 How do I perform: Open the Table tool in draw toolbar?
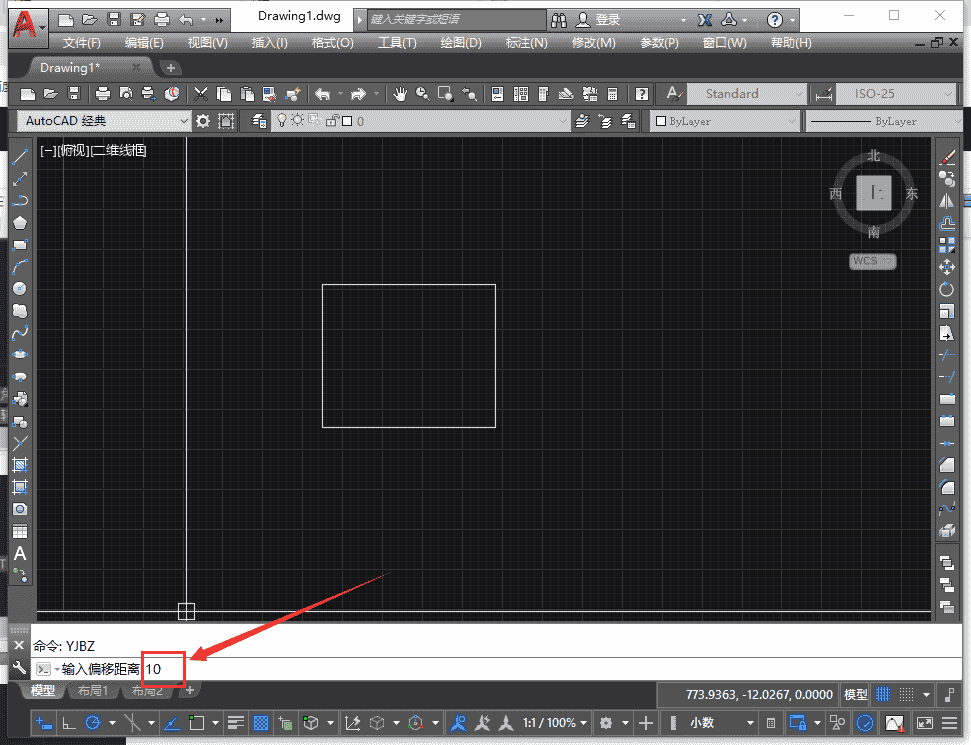point(20,531)
